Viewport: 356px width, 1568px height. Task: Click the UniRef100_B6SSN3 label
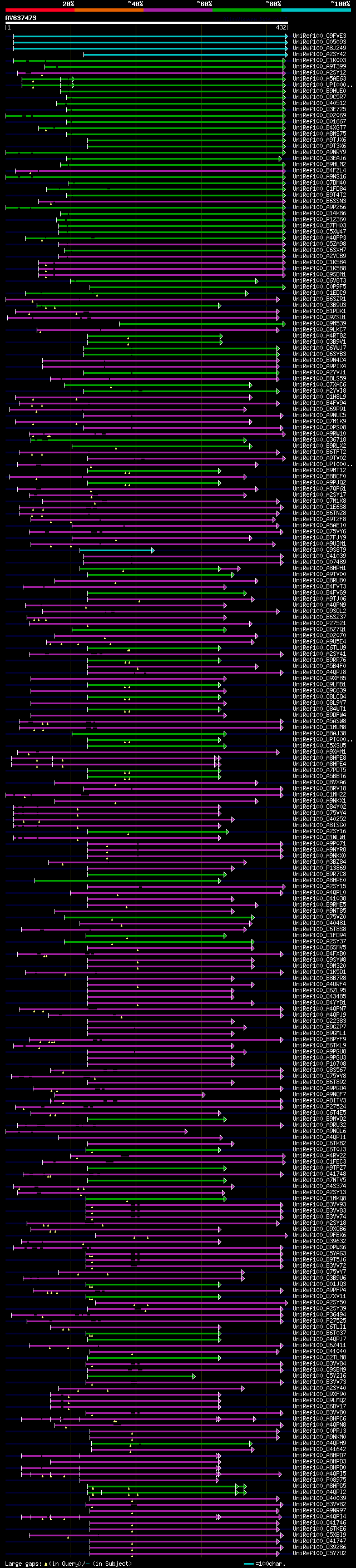coord(319,201)
